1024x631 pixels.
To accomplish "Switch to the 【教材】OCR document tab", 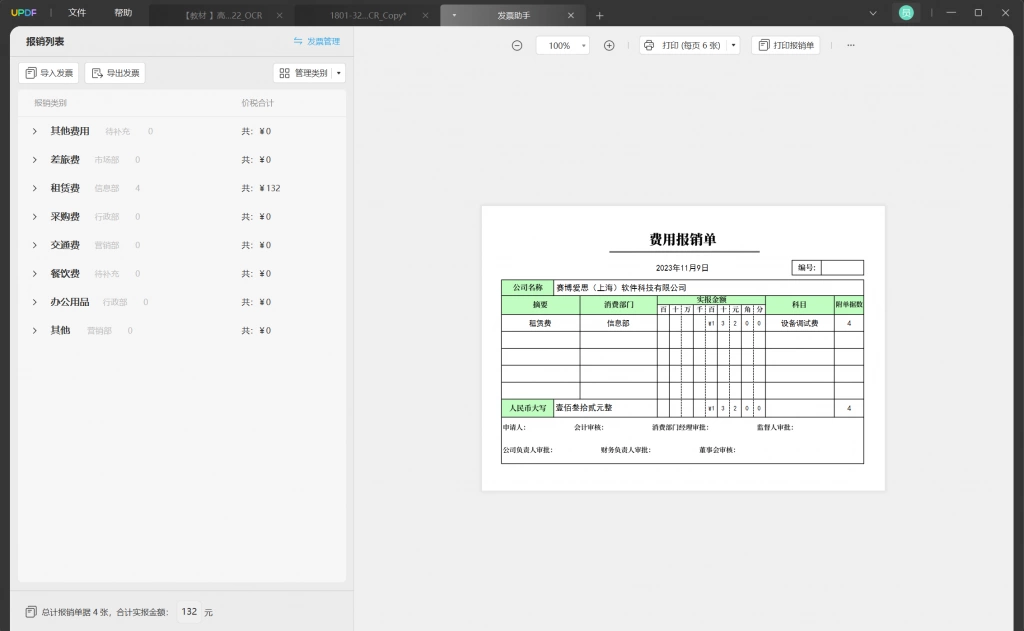I will [223, 15].
